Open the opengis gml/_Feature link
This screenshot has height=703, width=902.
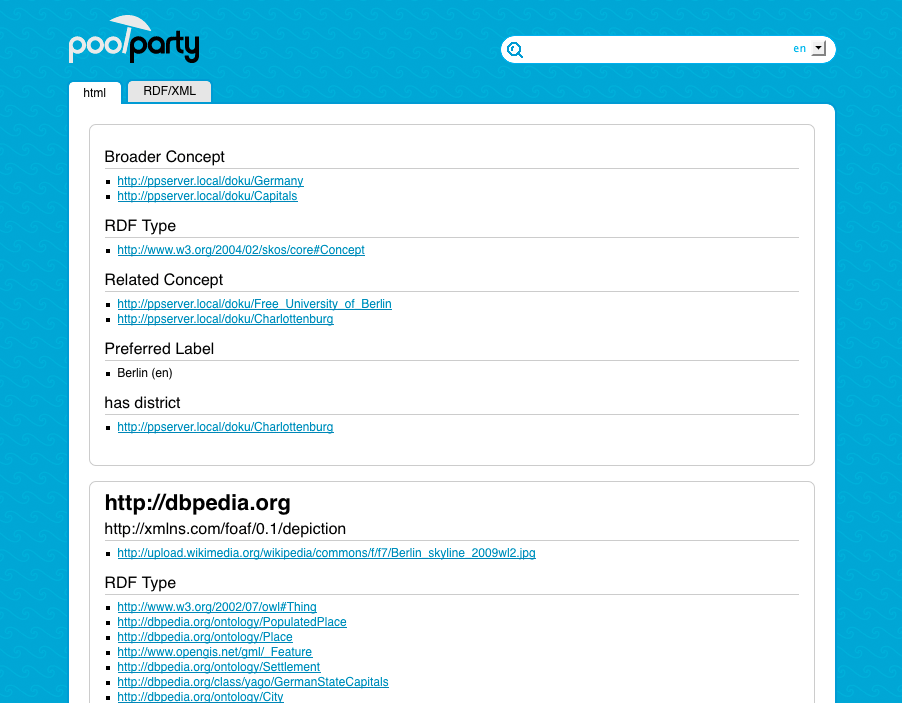point(215,652)
